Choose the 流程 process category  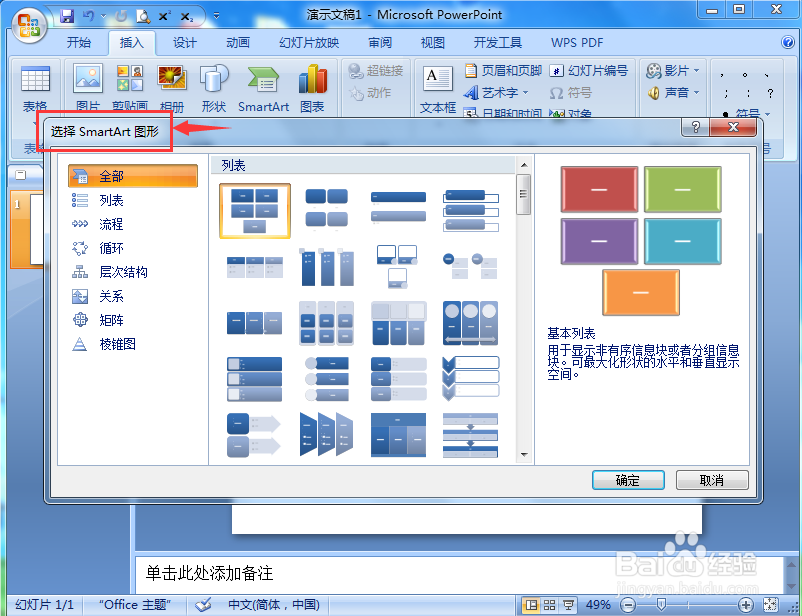132,224
